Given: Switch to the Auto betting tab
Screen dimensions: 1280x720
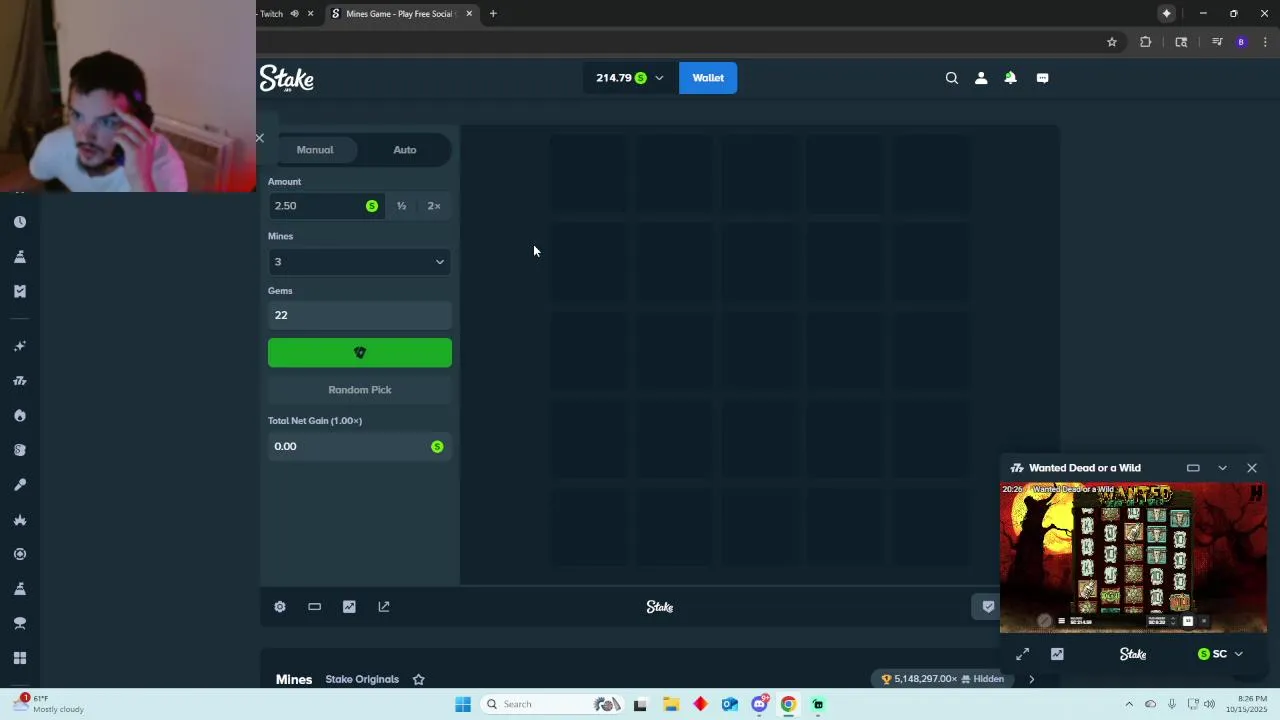Looking at the screenshot, I should 404,150.
